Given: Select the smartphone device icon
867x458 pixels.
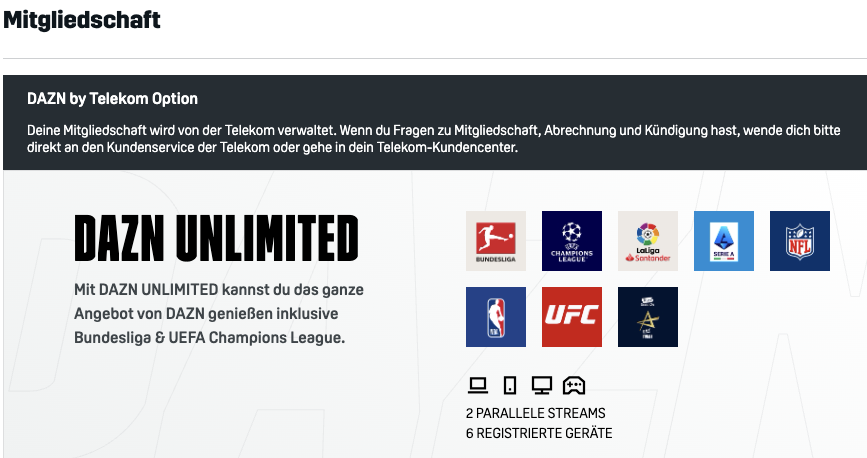Looking at the screenshot, I should coord(510,385).
